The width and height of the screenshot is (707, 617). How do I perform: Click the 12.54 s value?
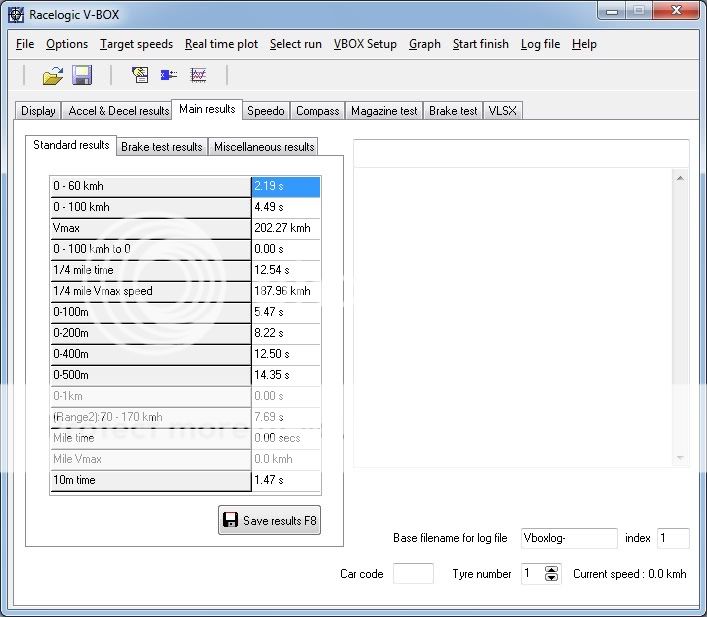286,270
